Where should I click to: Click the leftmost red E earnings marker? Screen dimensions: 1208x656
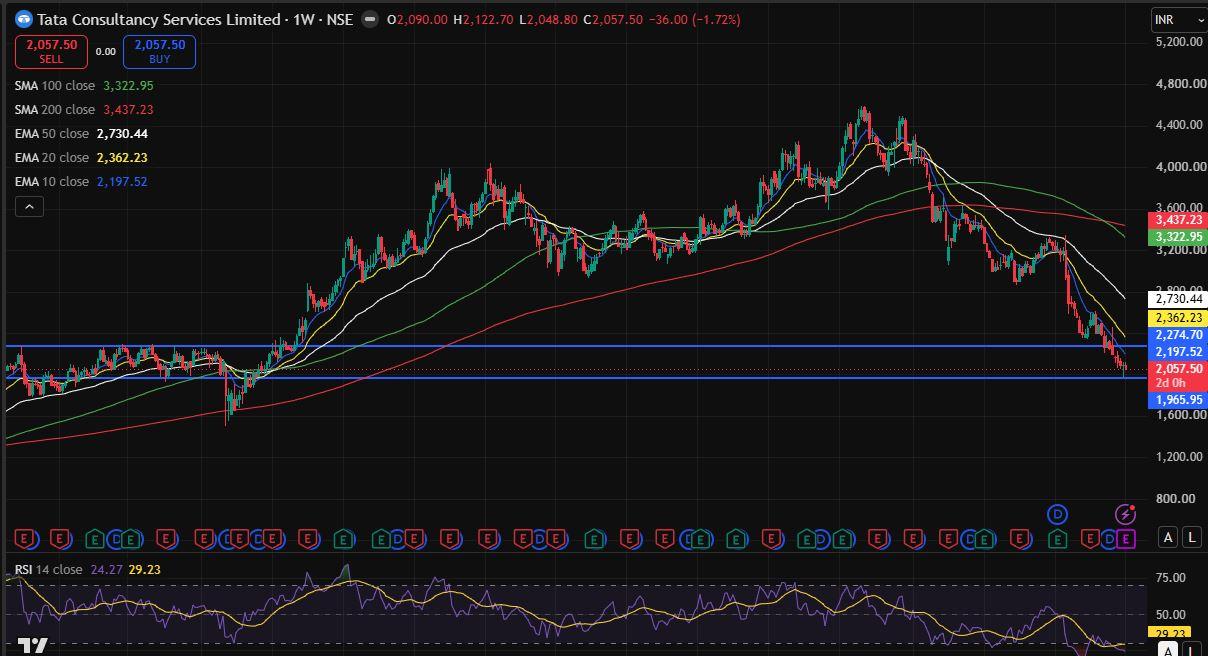click(x=26, y=539)
